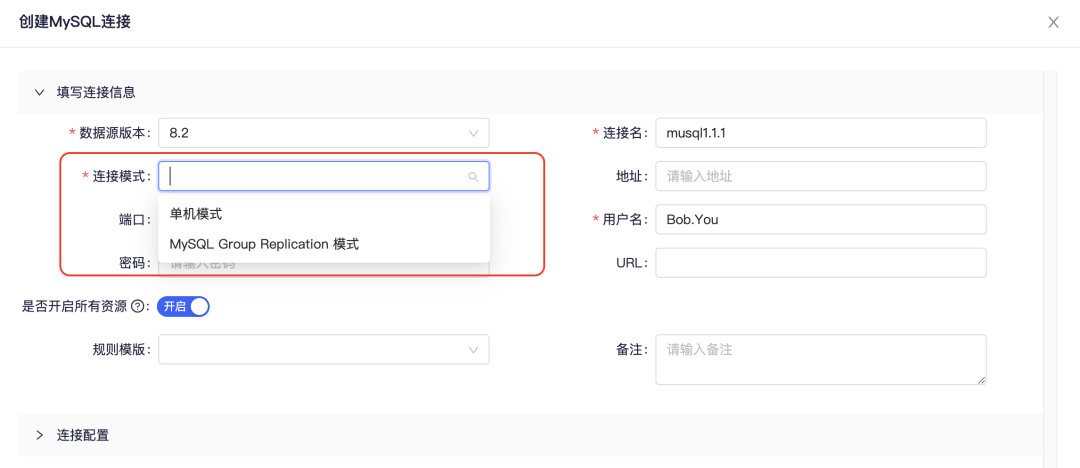Collapse the 填写连接信息 section
Screen dimensions: 1080x468
click(39, 92)
